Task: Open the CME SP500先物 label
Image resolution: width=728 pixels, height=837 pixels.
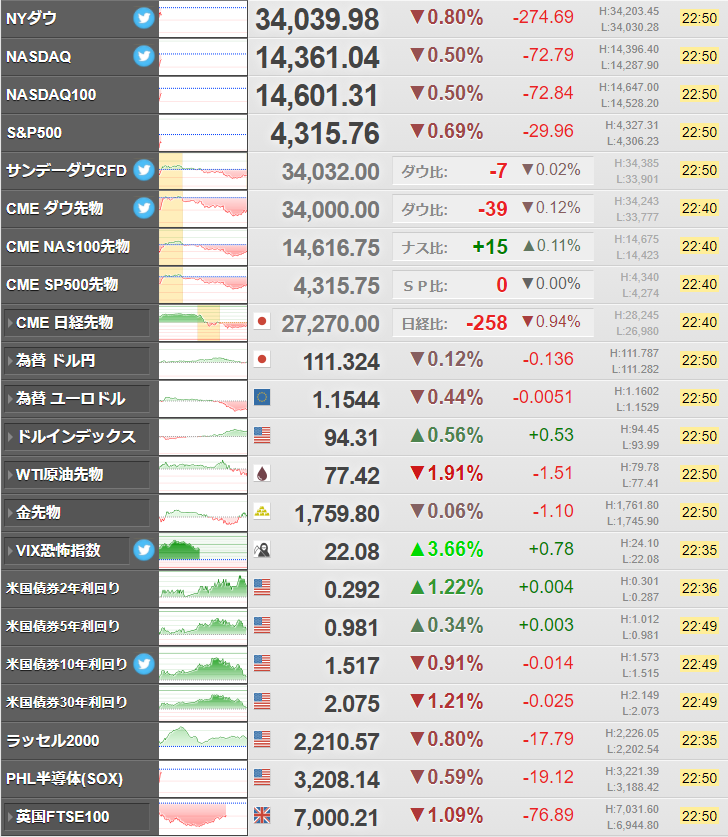Action: [62, 285]
